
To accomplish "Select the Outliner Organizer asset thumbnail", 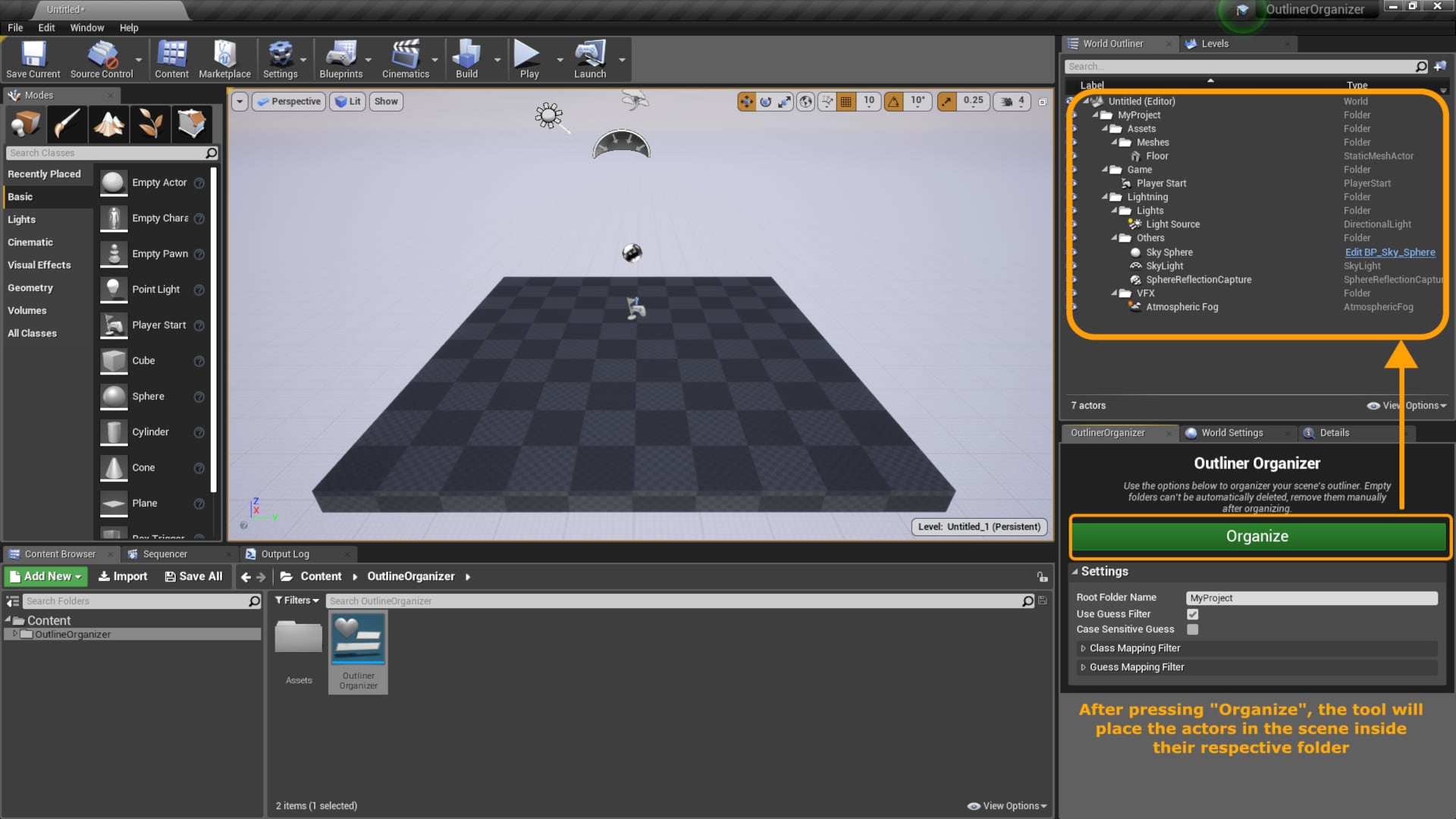I will 358,639.
